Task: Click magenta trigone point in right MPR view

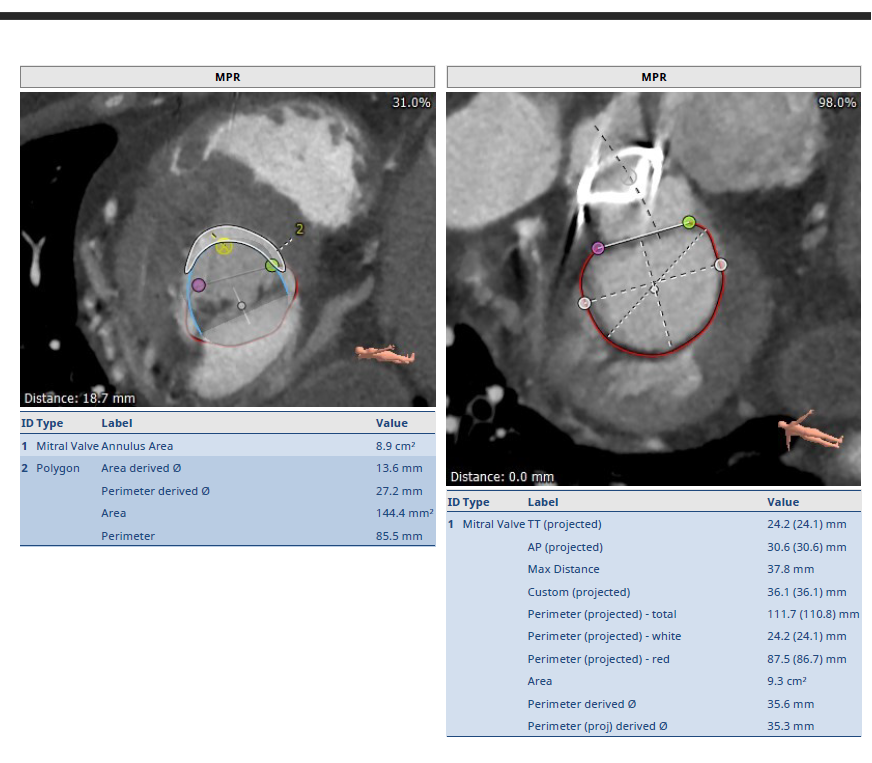Action: (x=598, y=247)
